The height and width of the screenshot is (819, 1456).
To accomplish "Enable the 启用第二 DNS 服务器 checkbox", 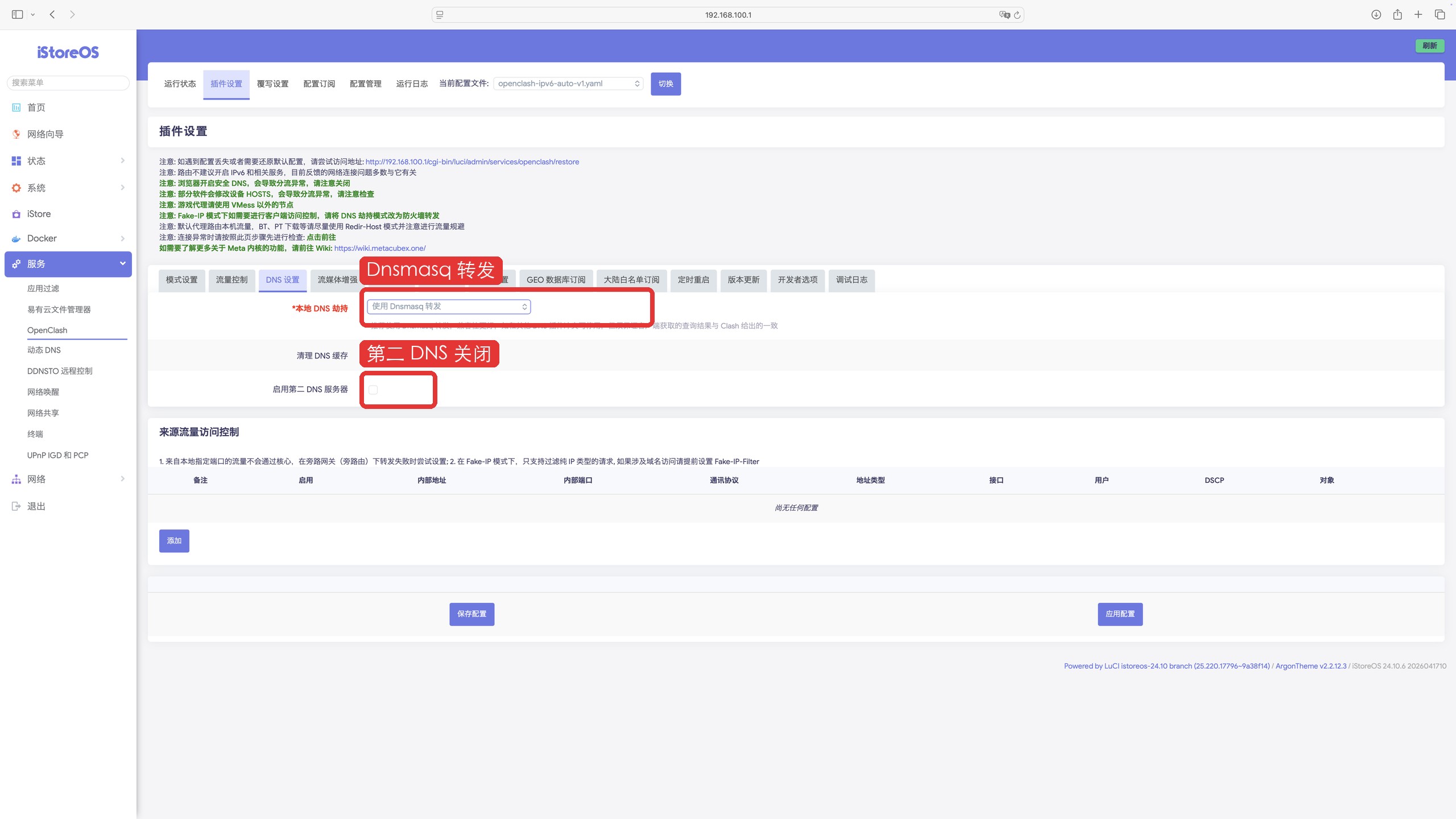I will click(x=373, y=390).
